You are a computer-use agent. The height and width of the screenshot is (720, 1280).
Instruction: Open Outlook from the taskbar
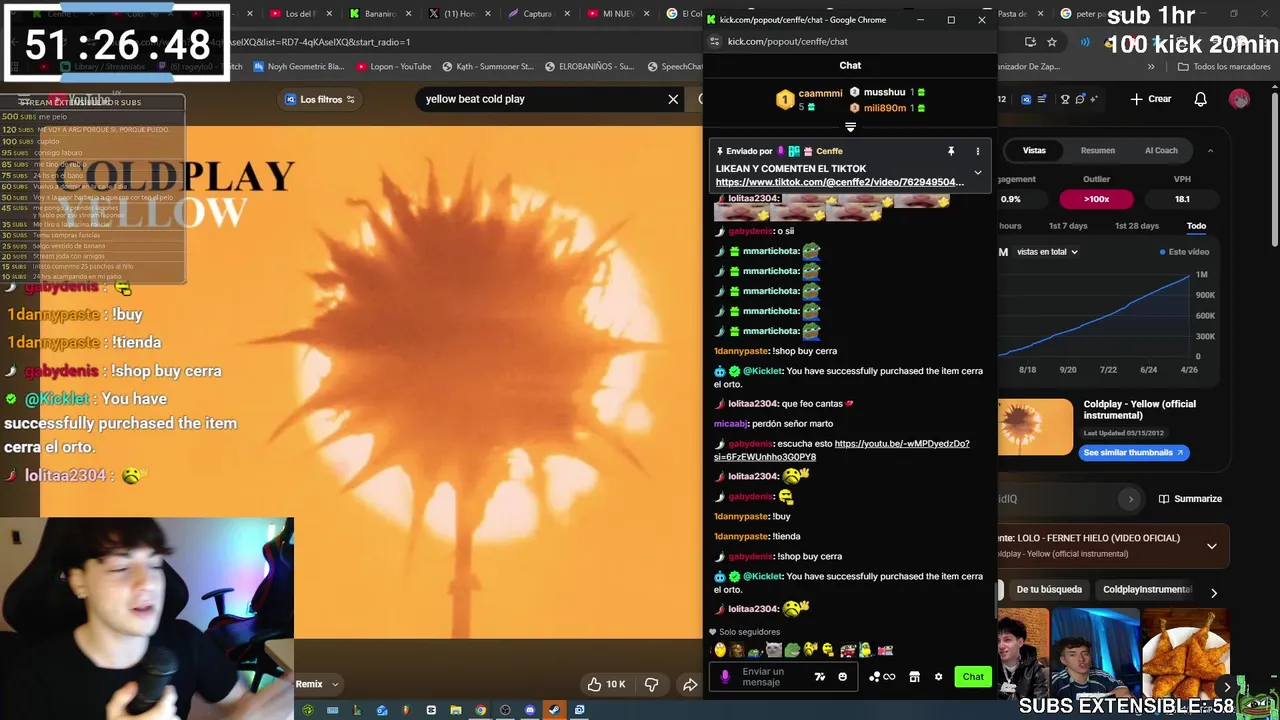click(382, 710)
